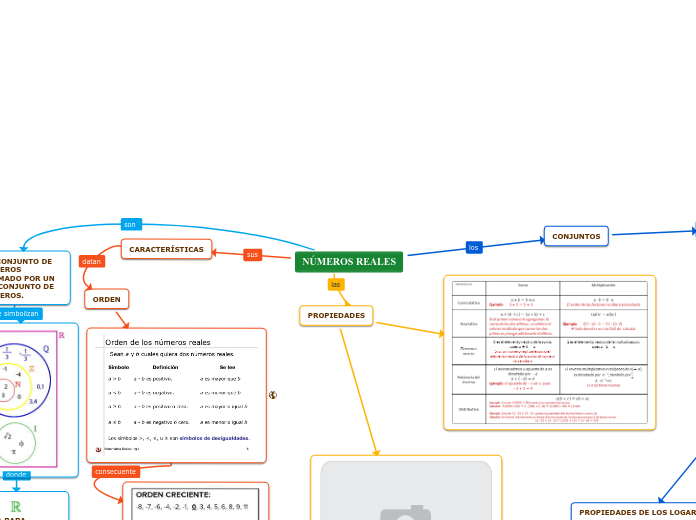Image resolution: width=696 pixels, height=520 pixels.
Task: Select the PROPIEDADES node
Action: 336,316
